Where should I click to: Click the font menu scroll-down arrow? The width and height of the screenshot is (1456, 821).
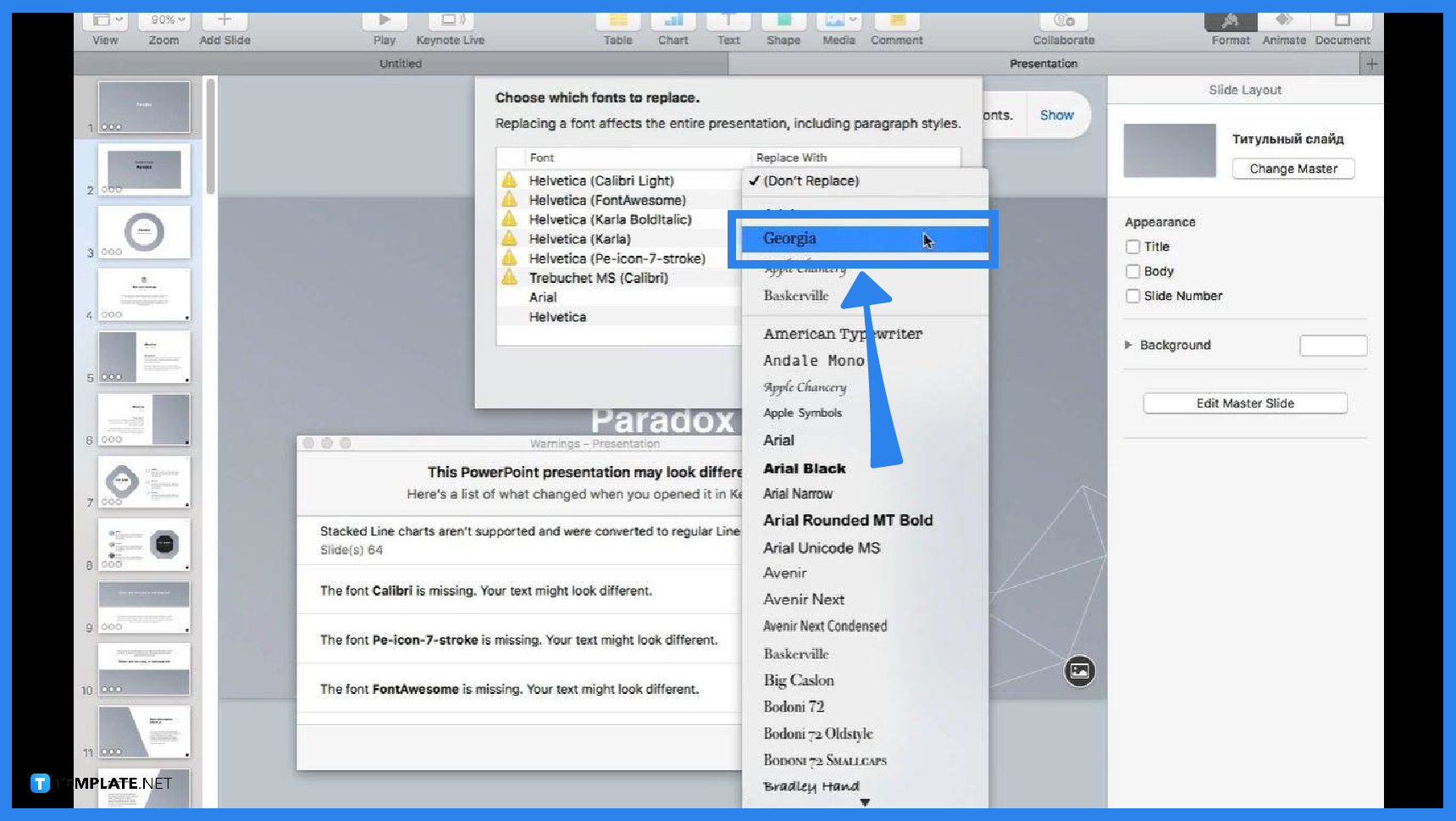click(x=865, y=802)
